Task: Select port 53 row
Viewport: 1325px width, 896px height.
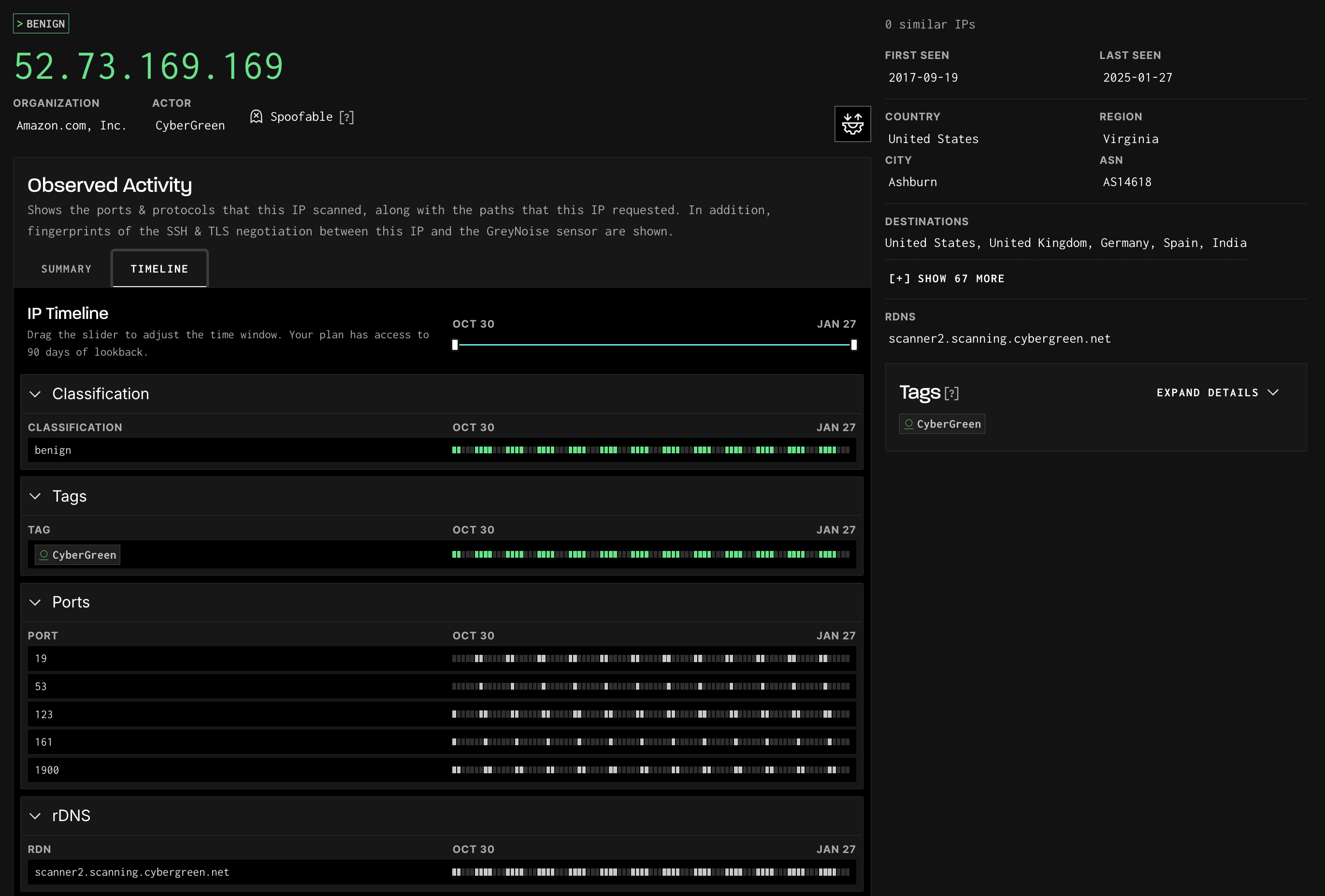Action: point(442,686)
